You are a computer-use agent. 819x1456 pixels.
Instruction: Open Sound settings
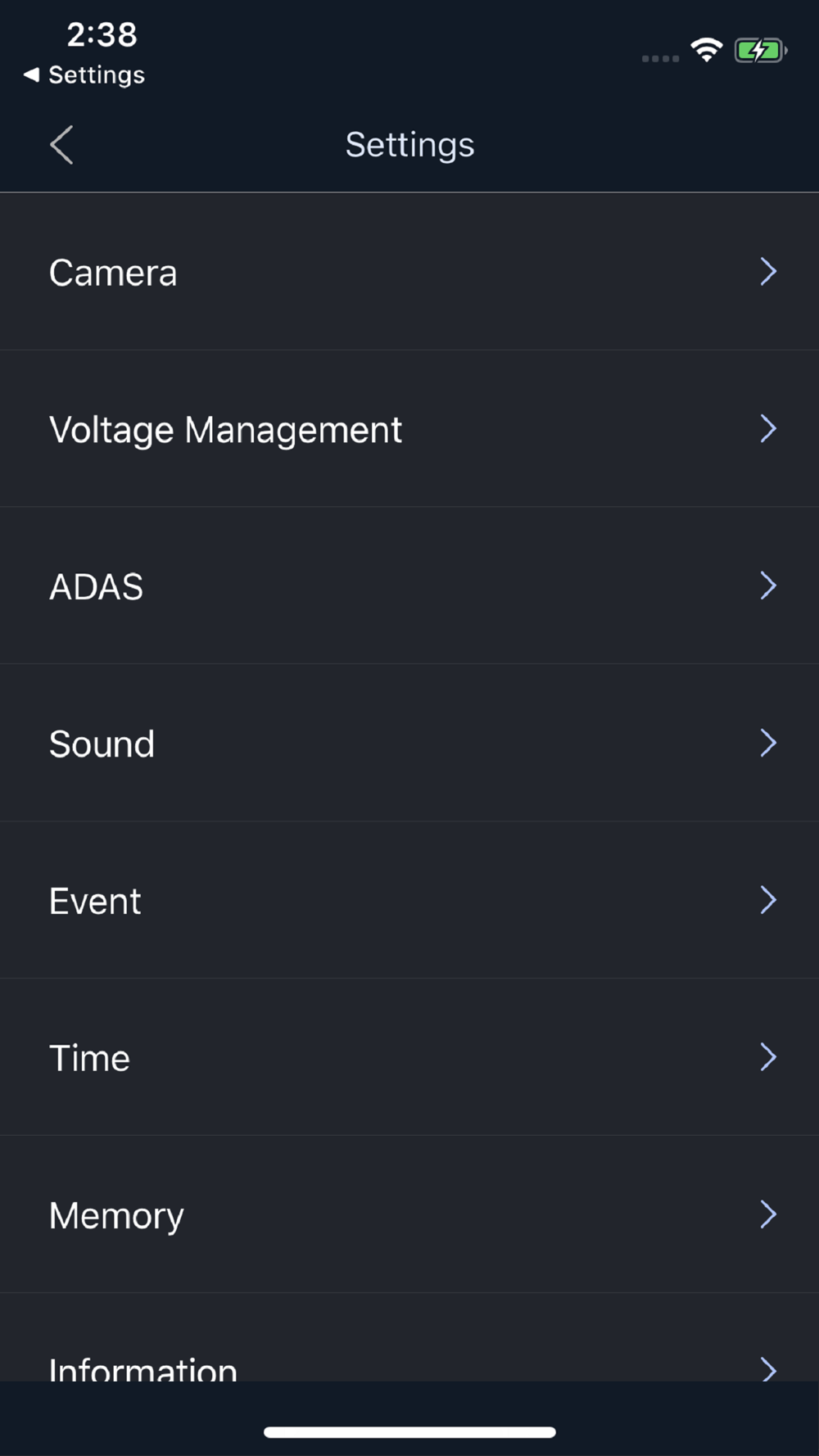102,744
